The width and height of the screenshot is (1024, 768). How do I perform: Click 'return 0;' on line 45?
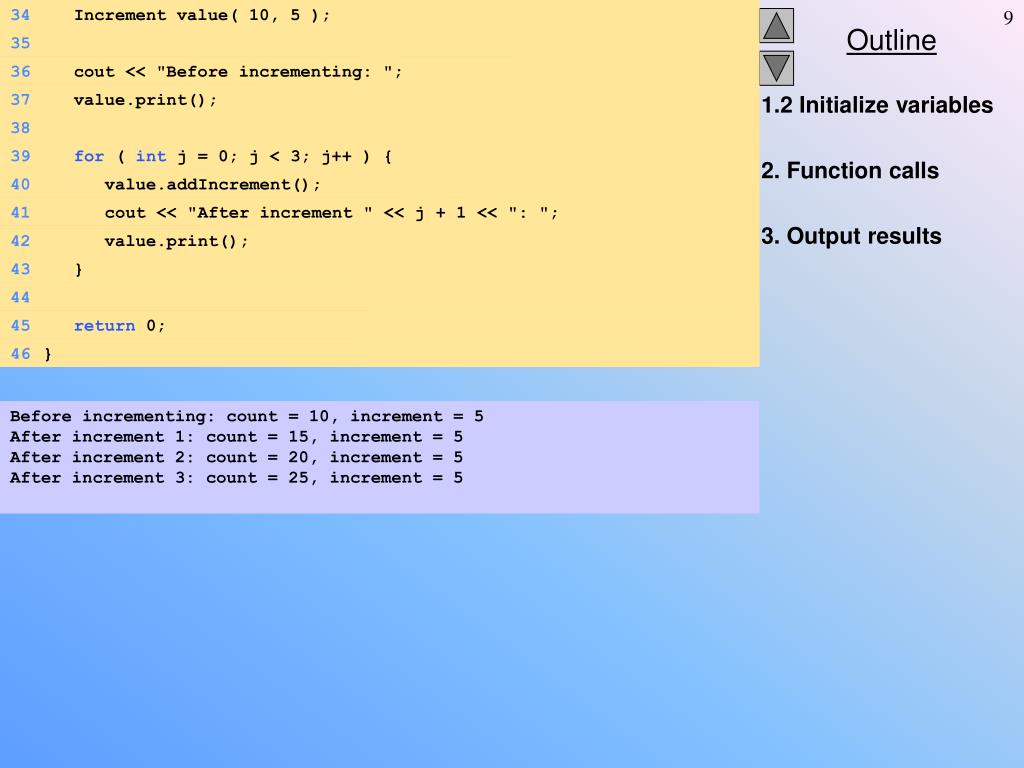pyautogui.click(x=119, y=326)
